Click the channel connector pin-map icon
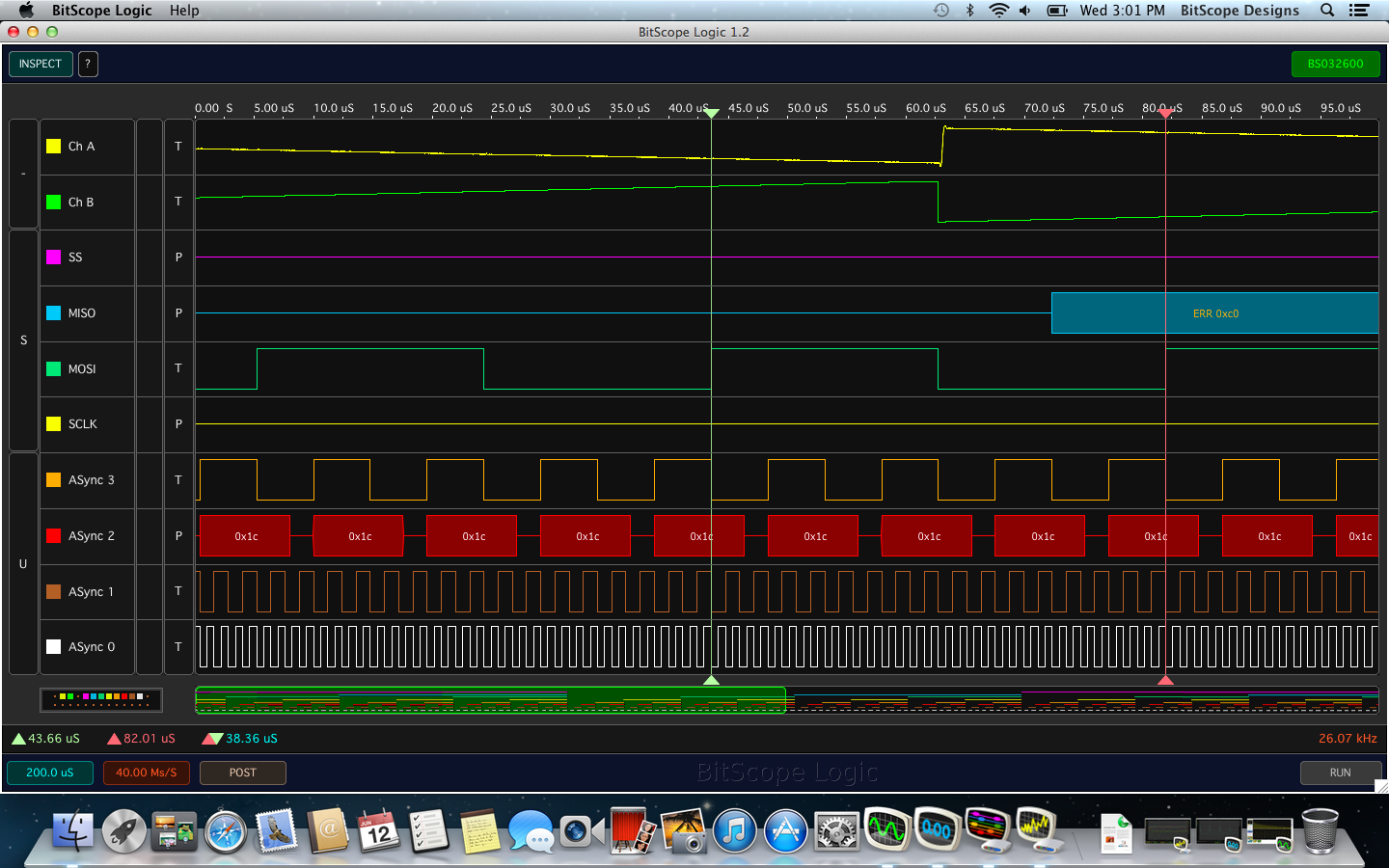 point(101,699)
